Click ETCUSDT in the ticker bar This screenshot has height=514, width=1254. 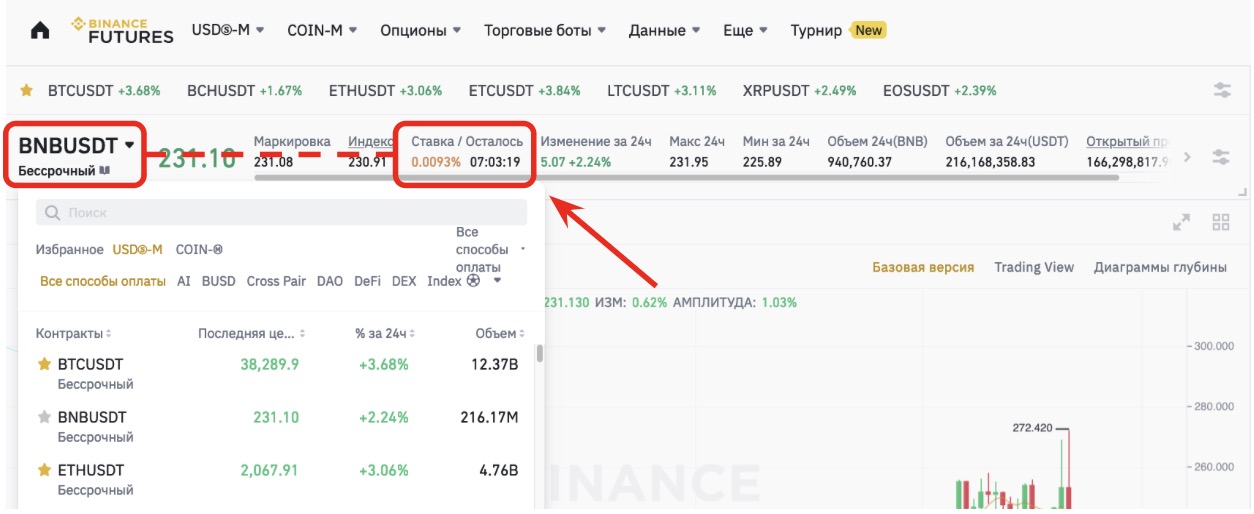pyautogui.click(x=501, y=91)
